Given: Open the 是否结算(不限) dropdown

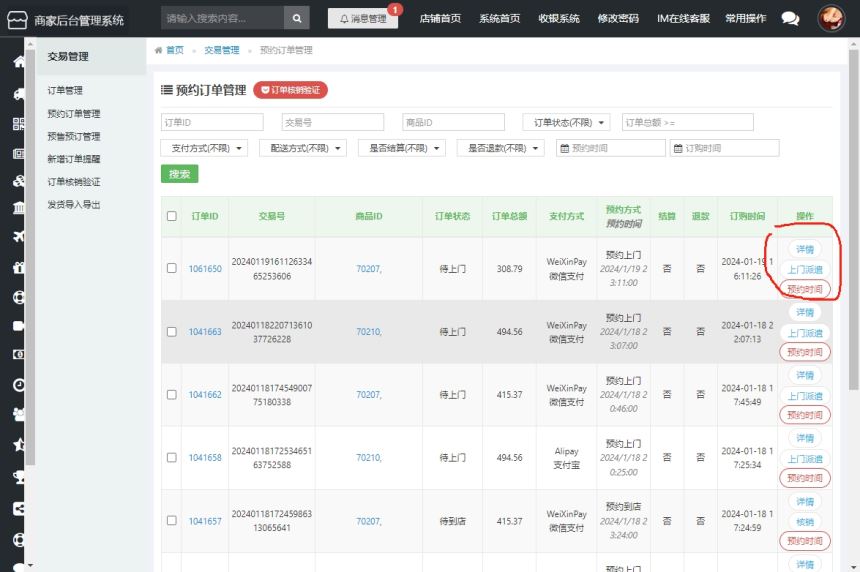Looking at the screenshot, I should click(x=401, y=148).
